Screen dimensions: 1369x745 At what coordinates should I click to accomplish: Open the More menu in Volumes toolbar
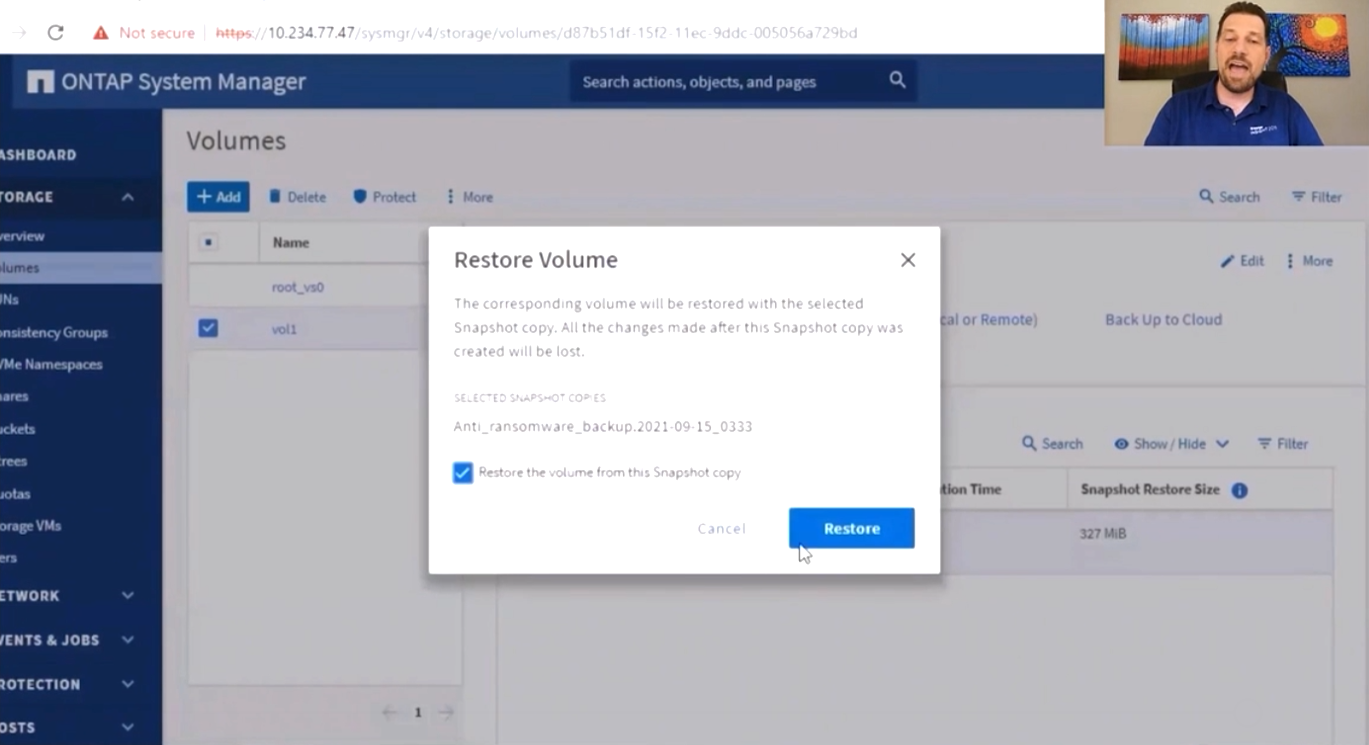click(x=469, y=197)
